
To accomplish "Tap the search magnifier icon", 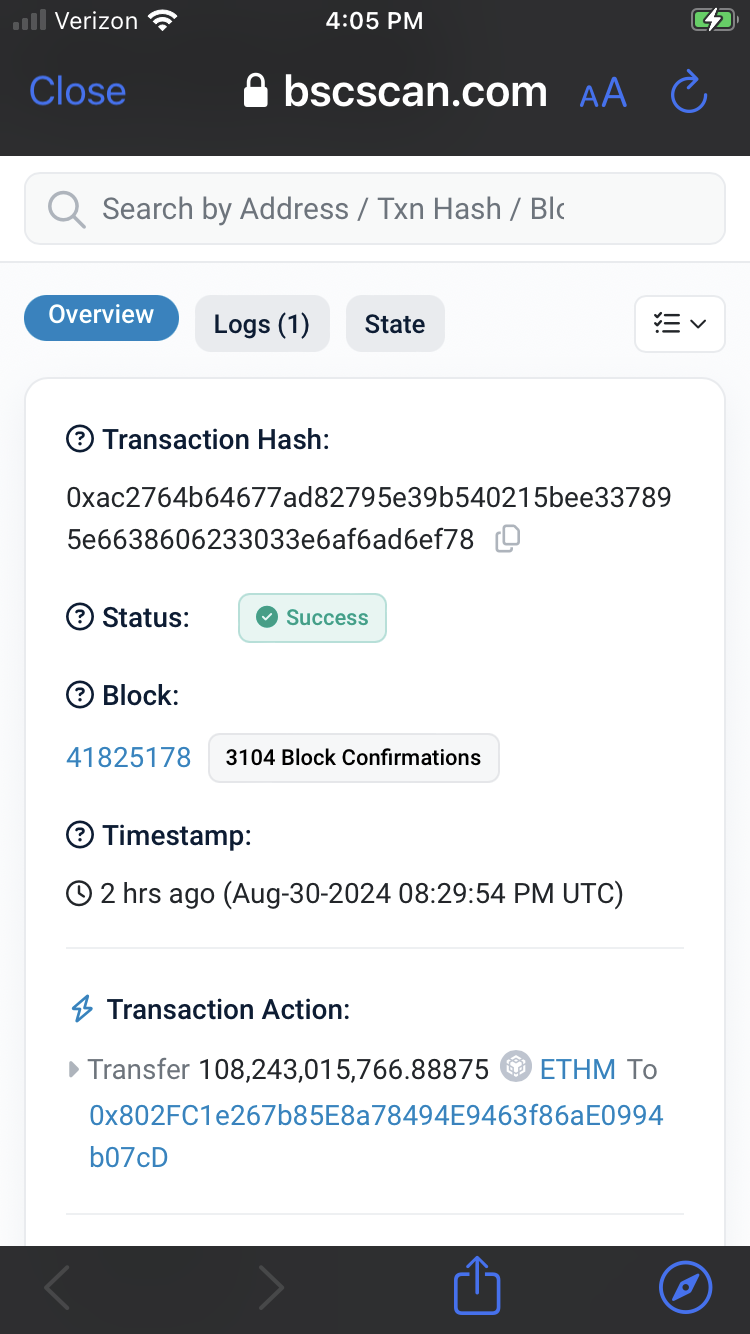I will pos(66,209).
